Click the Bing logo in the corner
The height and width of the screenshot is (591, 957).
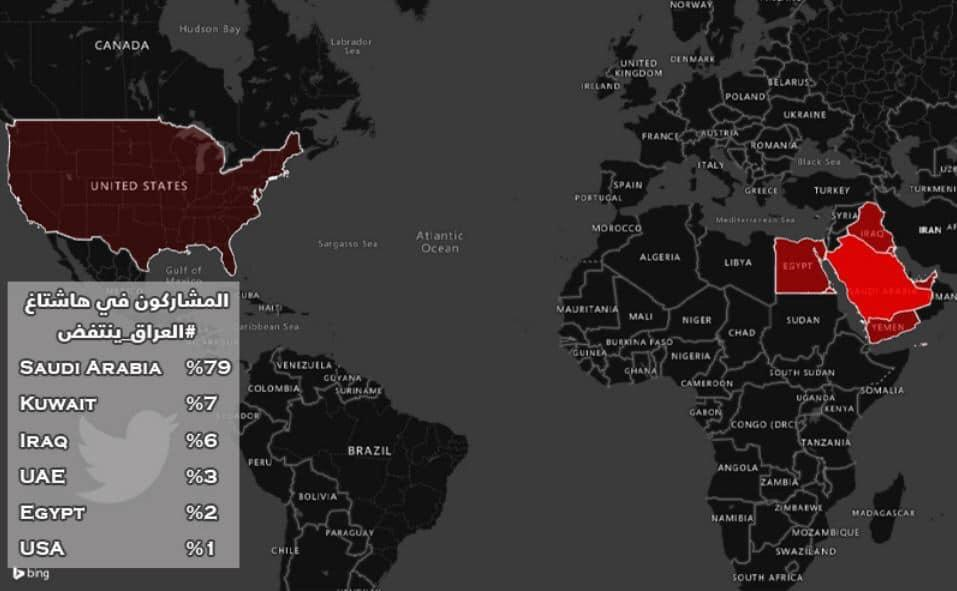click(x=30, y=574)
